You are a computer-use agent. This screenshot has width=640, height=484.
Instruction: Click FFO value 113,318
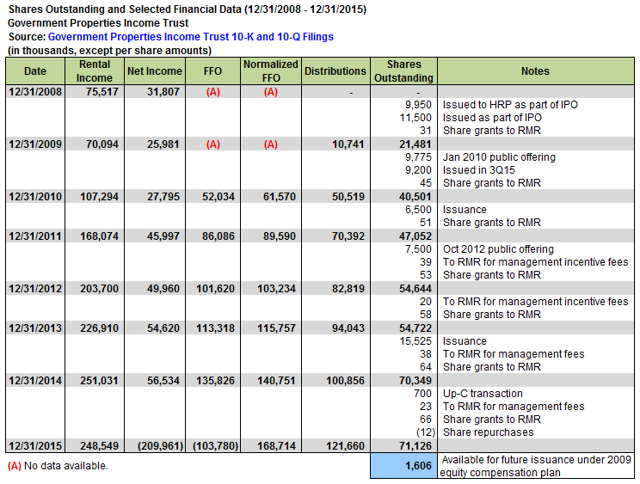[x=216, y=328]
